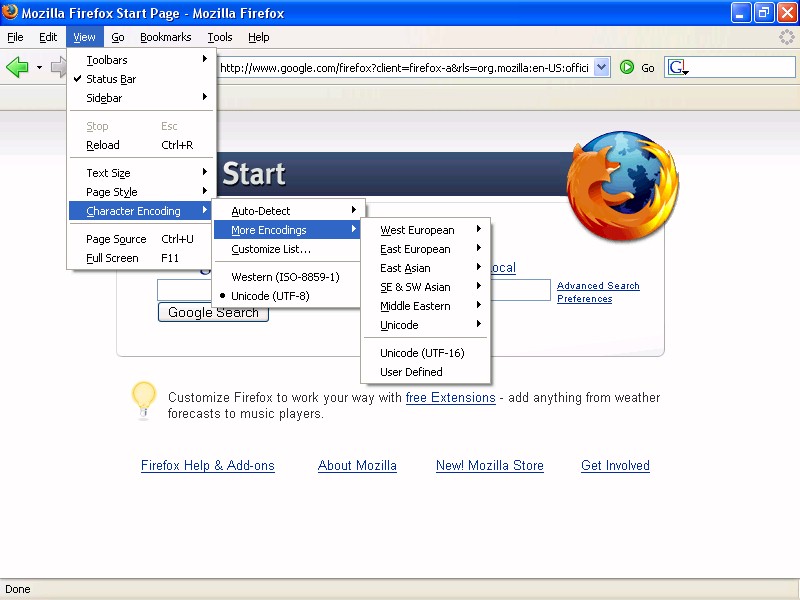Open the Go menu
This screenshot has width=800, height=600.
[118, 37]
